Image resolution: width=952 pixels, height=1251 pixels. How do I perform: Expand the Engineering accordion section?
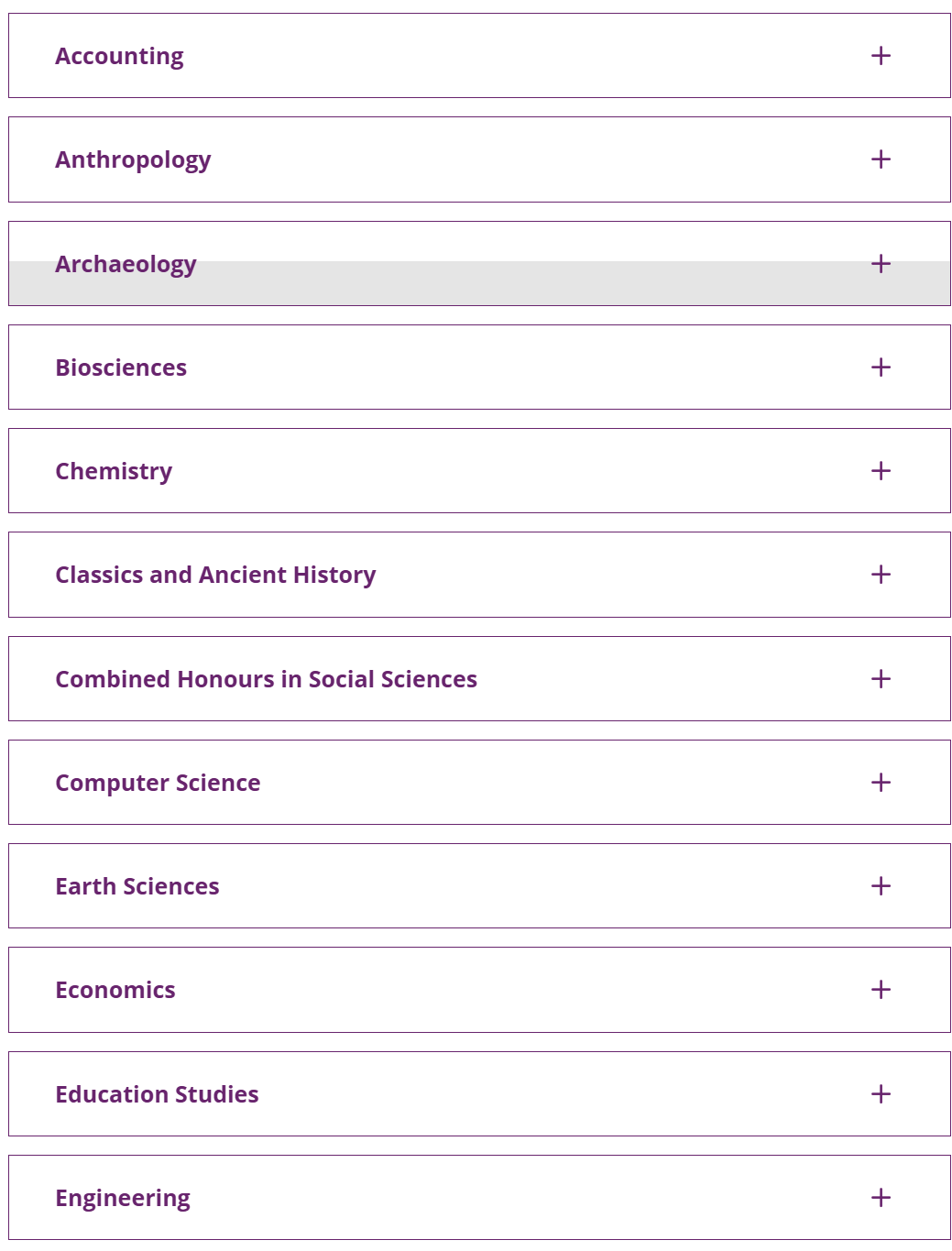(x=479, y=1198)
